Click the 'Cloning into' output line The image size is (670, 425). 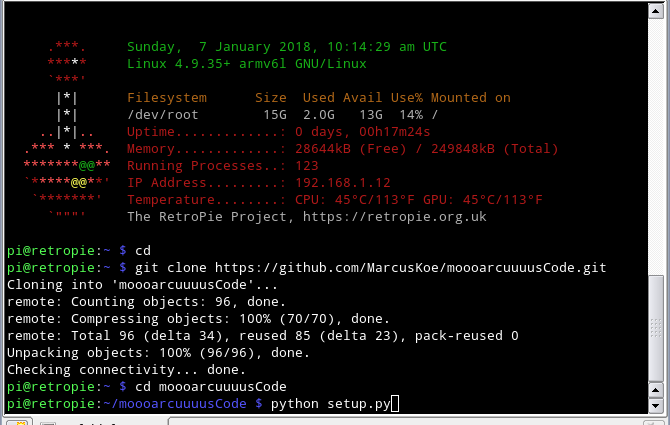click(x=142, y=285)
